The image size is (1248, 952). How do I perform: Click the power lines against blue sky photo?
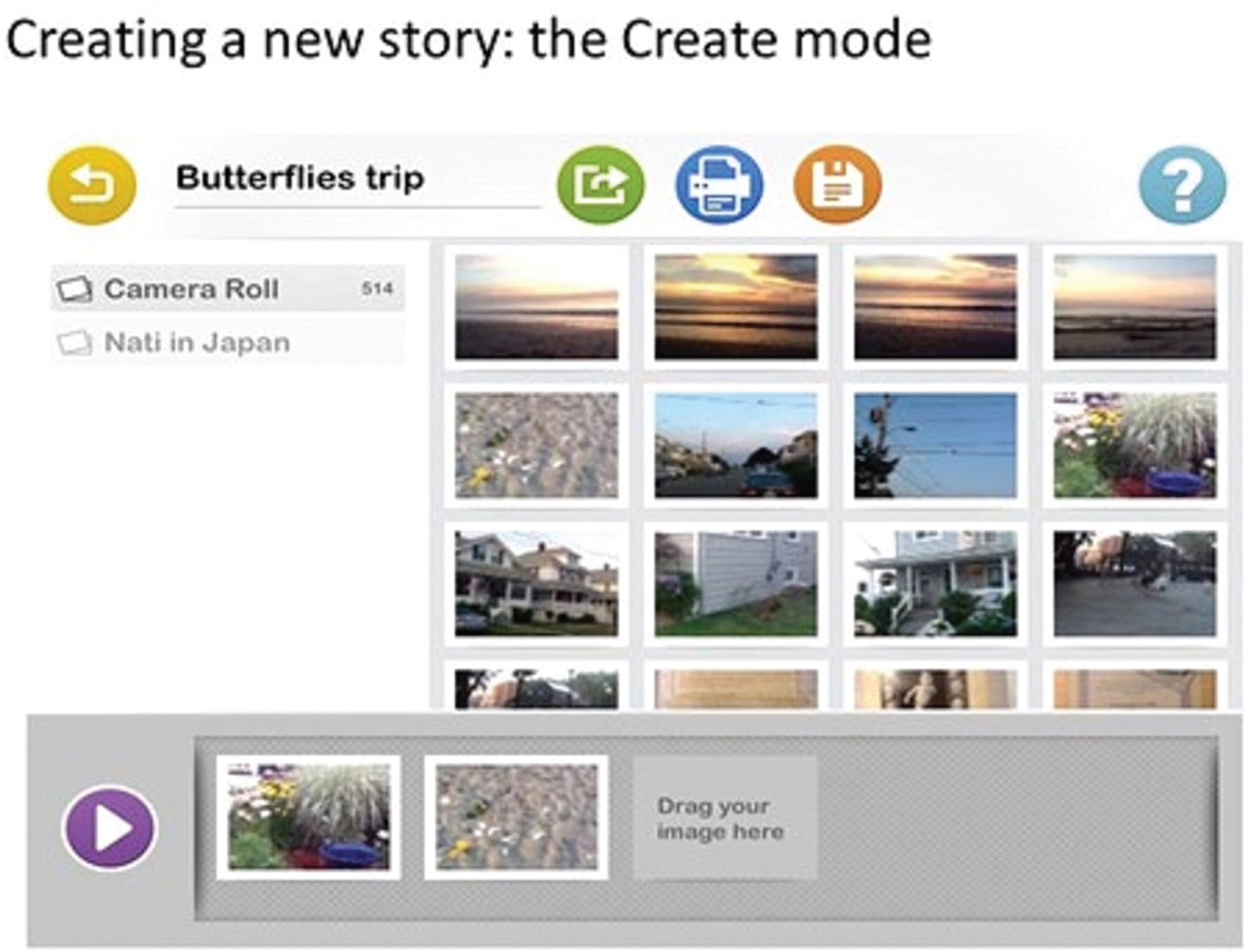coord(935,445)
